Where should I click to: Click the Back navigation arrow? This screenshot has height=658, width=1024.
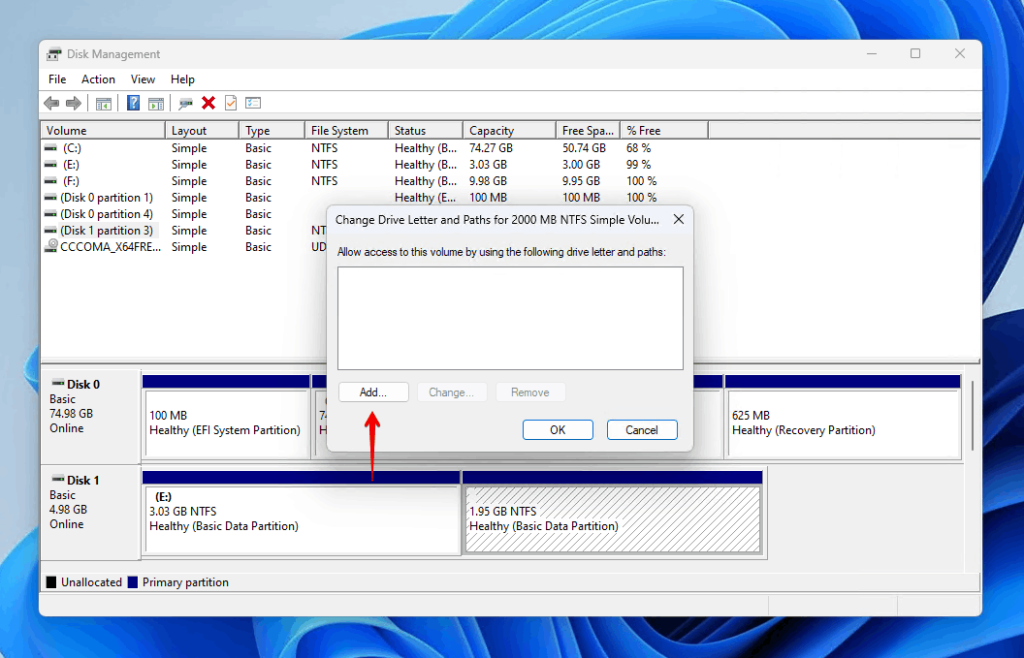(x=51, y=102)
